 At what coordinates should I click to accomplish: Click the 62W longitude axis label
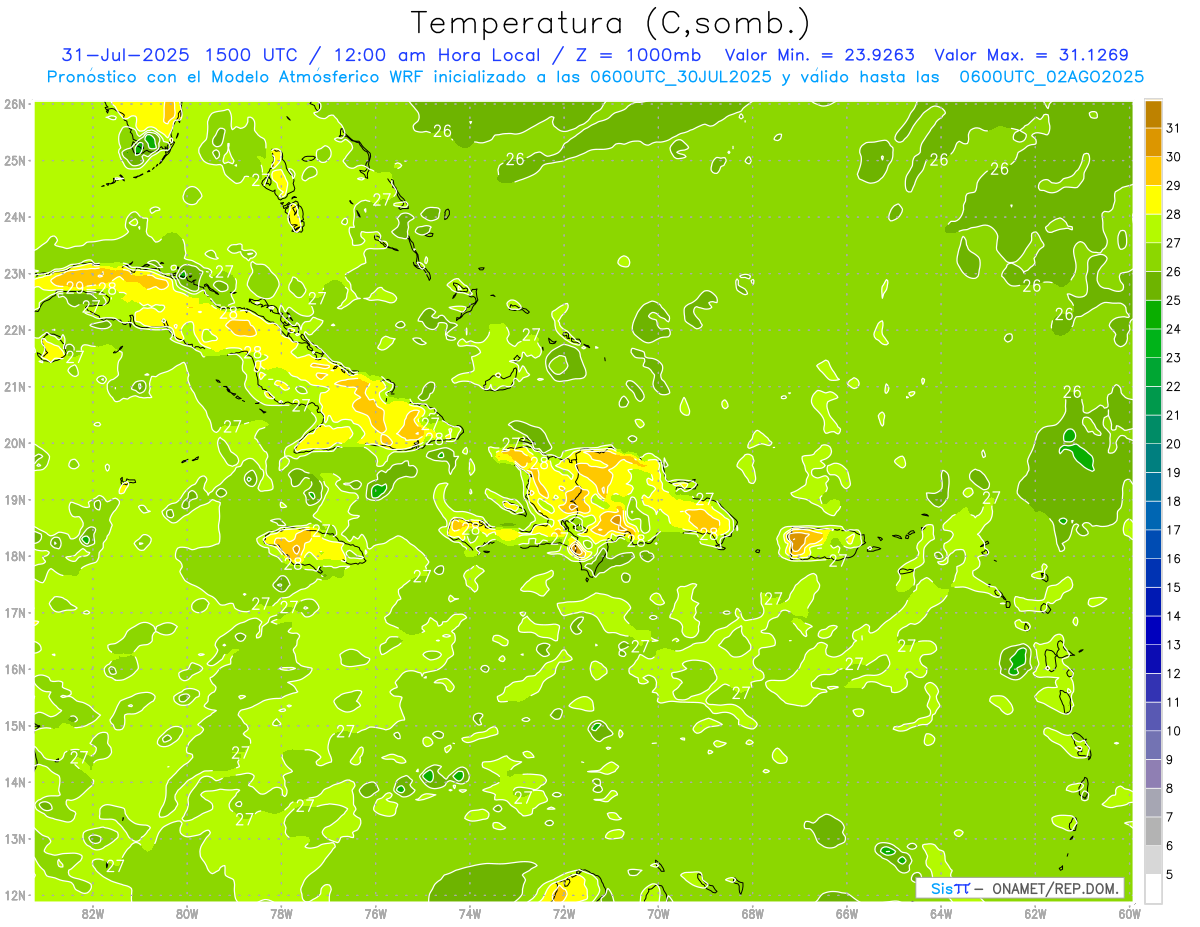pos(1035,913)
